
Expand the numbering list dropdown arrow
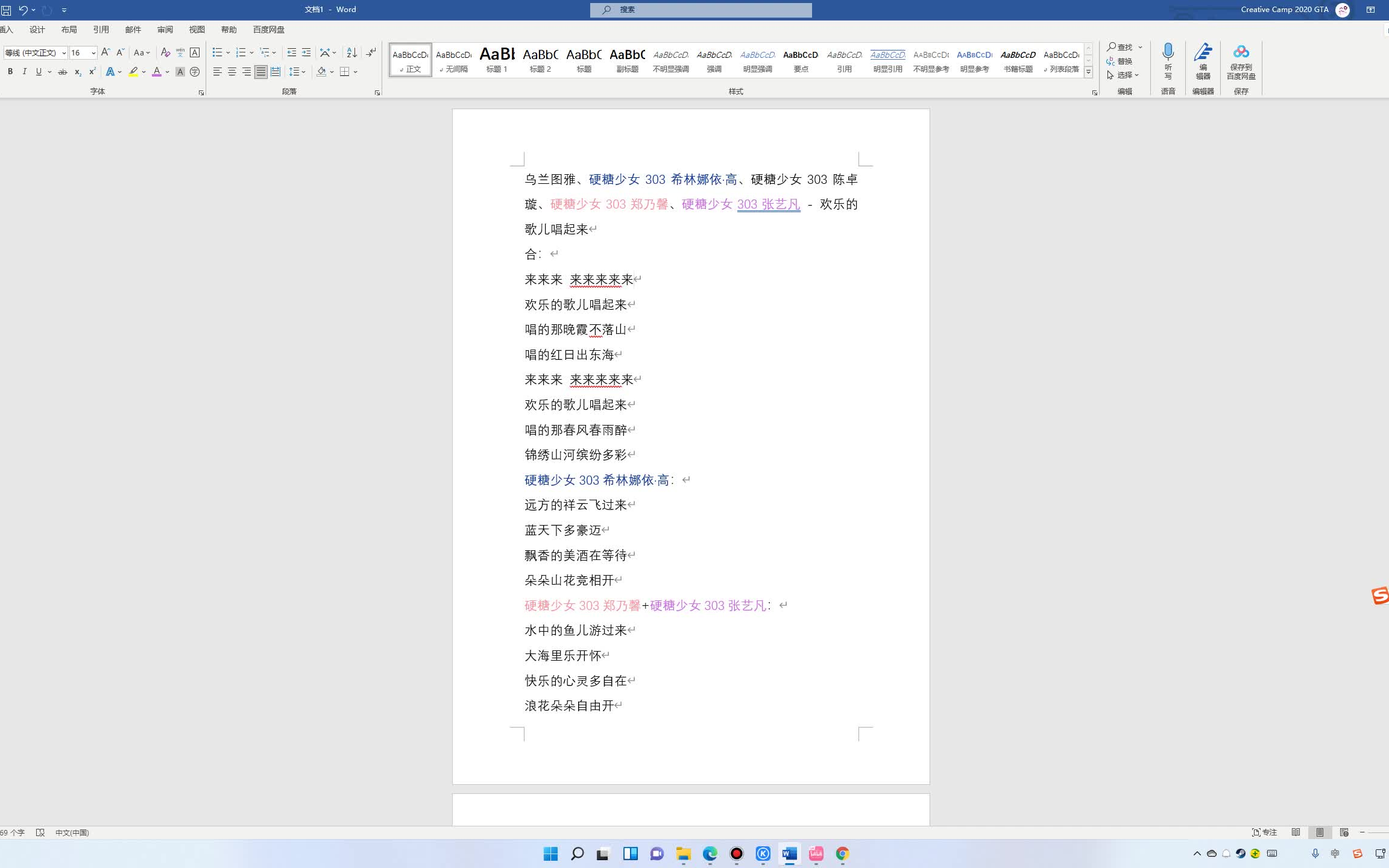(x=251, y=52)
